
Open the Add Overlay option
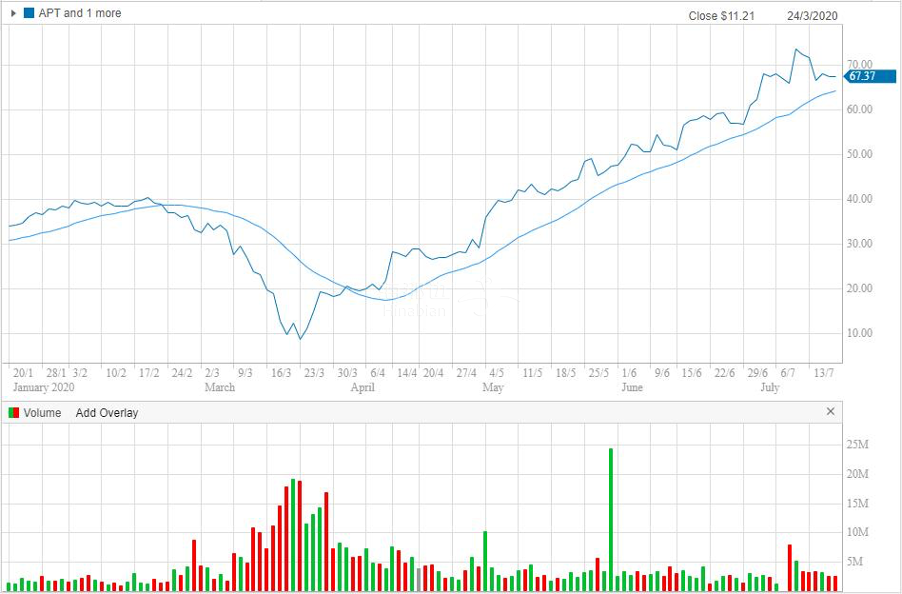[x=107, y=413]
